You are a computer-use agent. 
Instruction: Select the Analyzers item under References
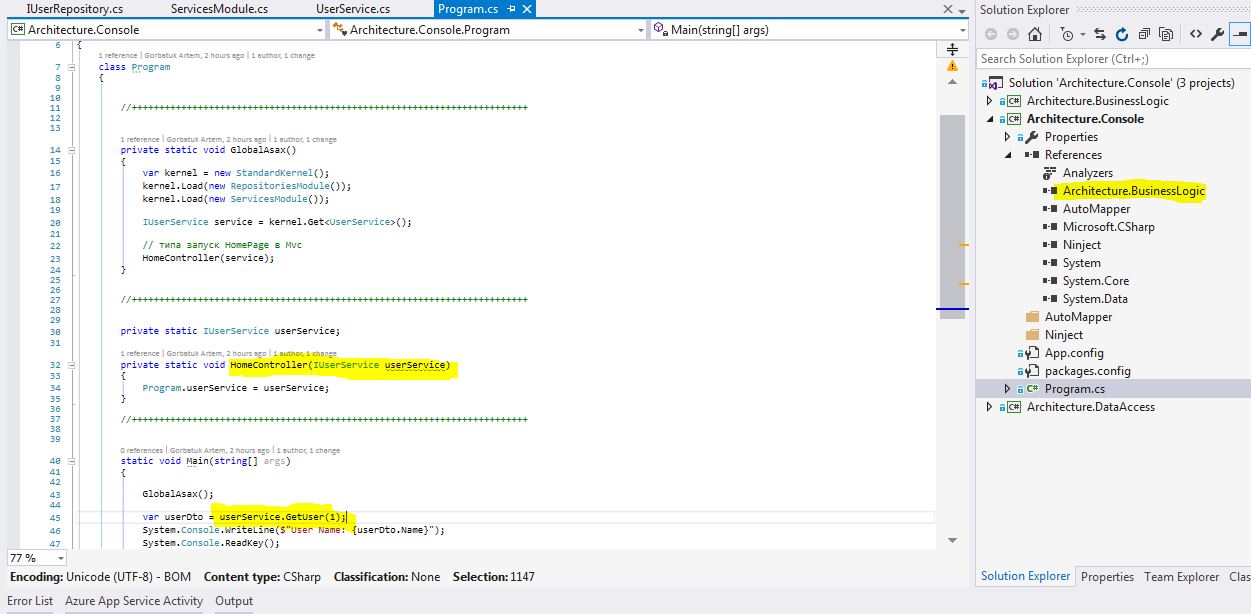point(1088,173)
